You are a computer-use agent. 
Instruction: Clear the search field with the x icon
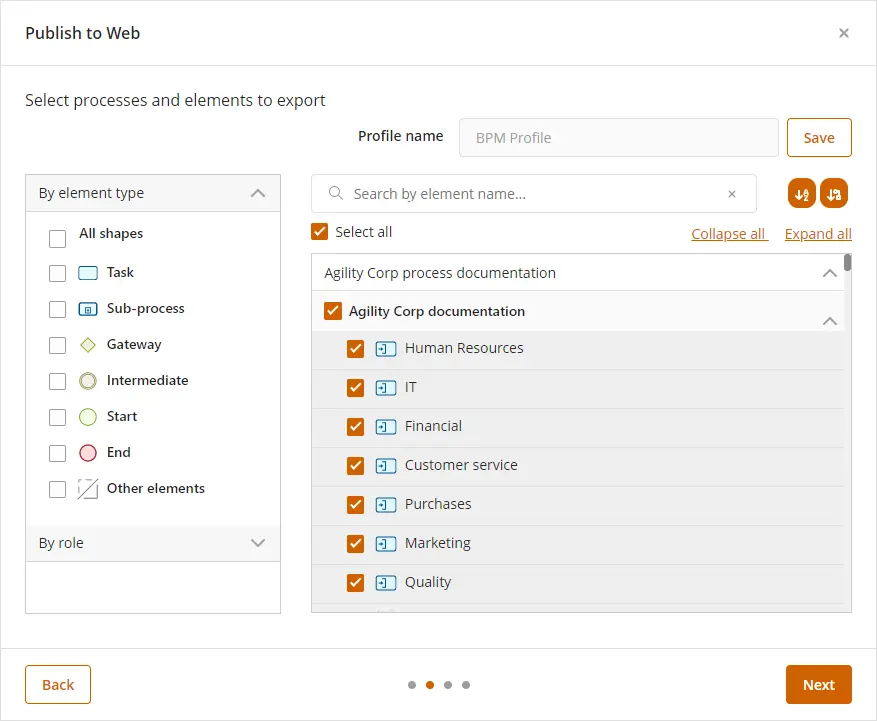[732, 194]
